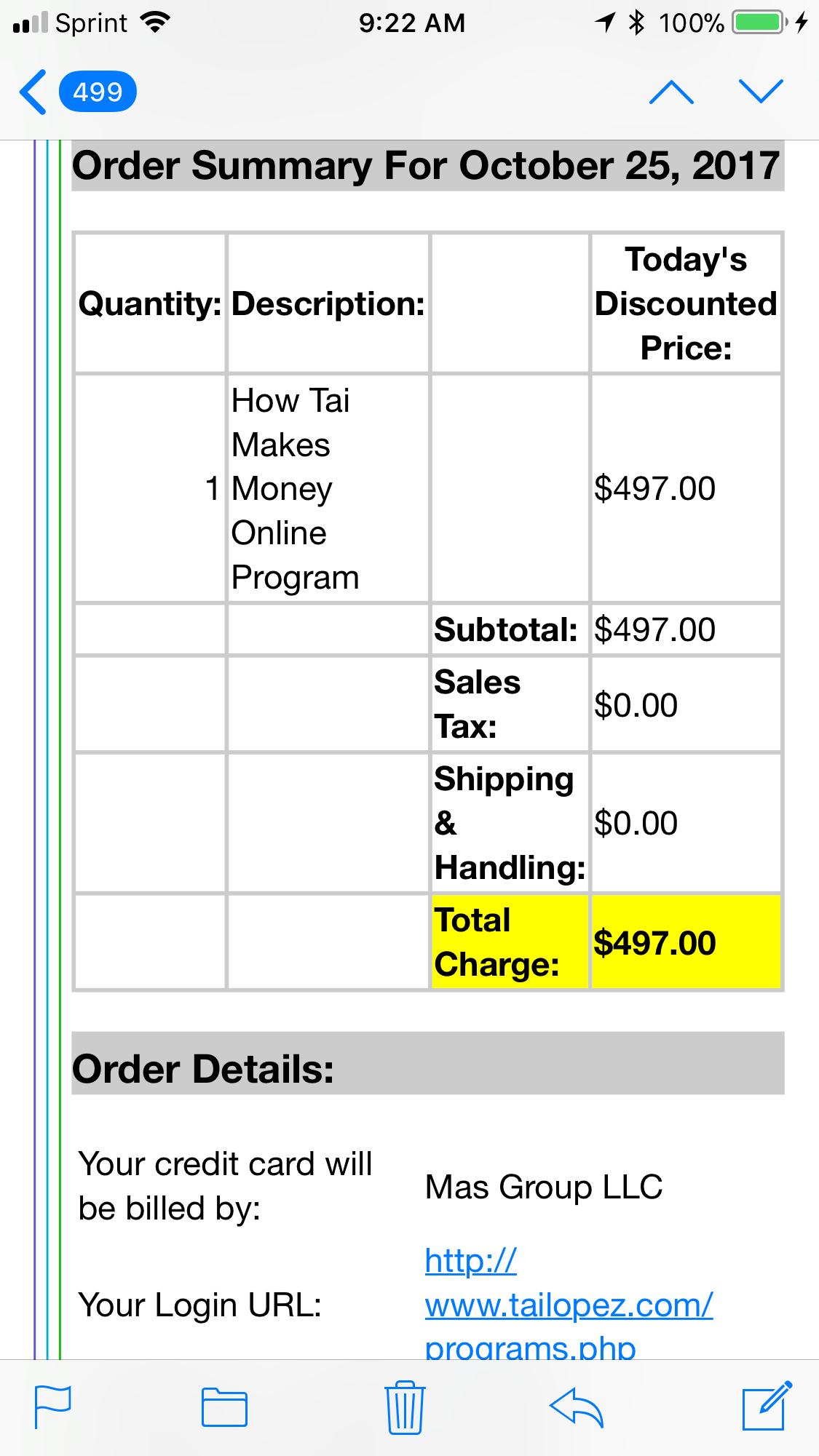Screen dimensions: 819x1456
Task: Open the tailopez.com login URL link
Action: click(x=569, y=1305)
